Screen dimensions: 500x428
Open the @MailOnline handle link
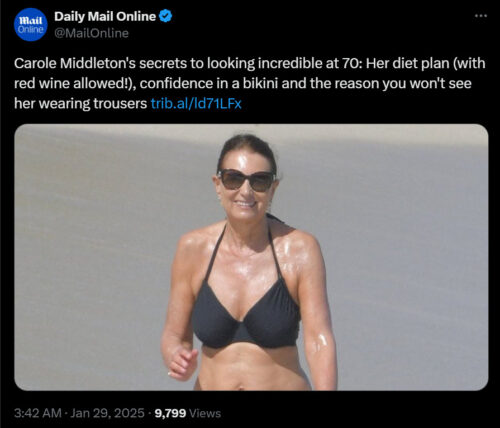pos(91,33)
